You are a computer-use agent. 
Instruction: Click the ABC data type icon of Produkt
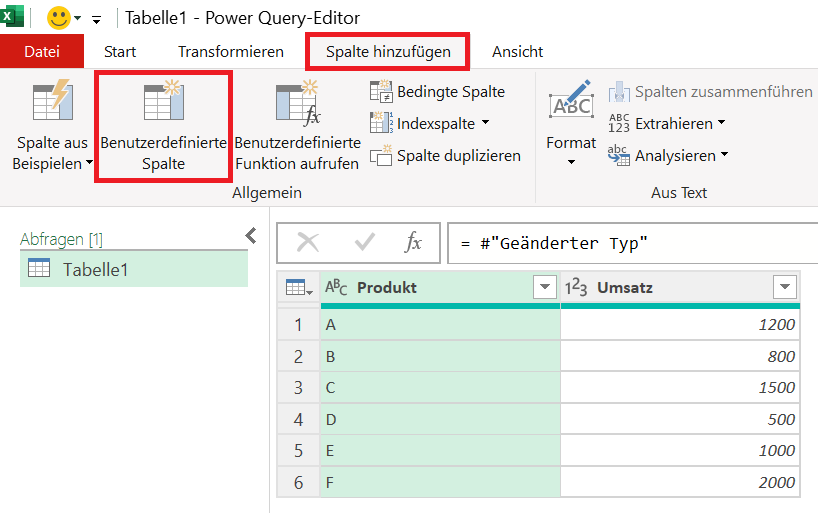pos(336,287)
